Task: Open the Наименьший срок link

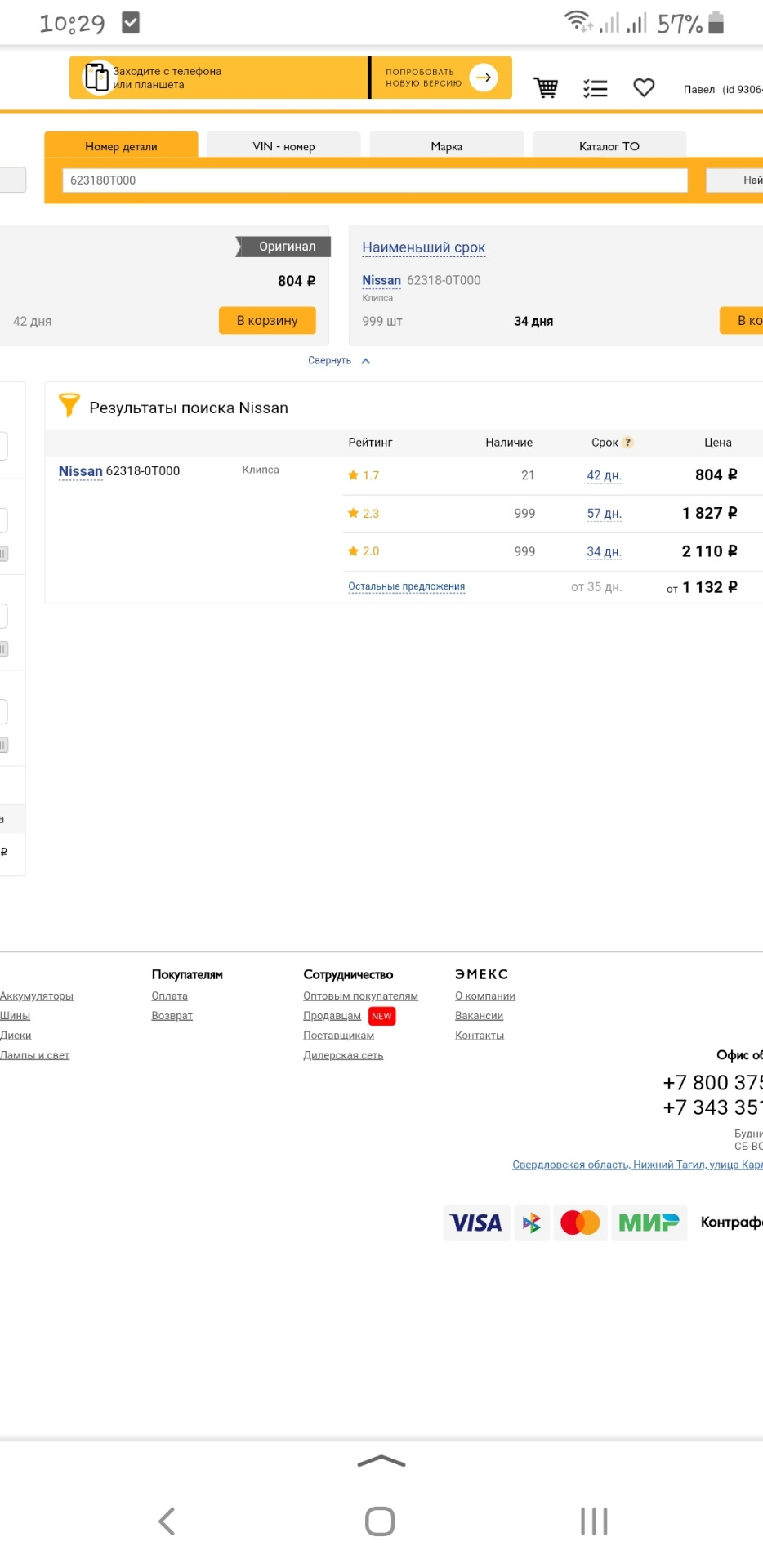Action: pyautogui.click(x=424, y=247)
